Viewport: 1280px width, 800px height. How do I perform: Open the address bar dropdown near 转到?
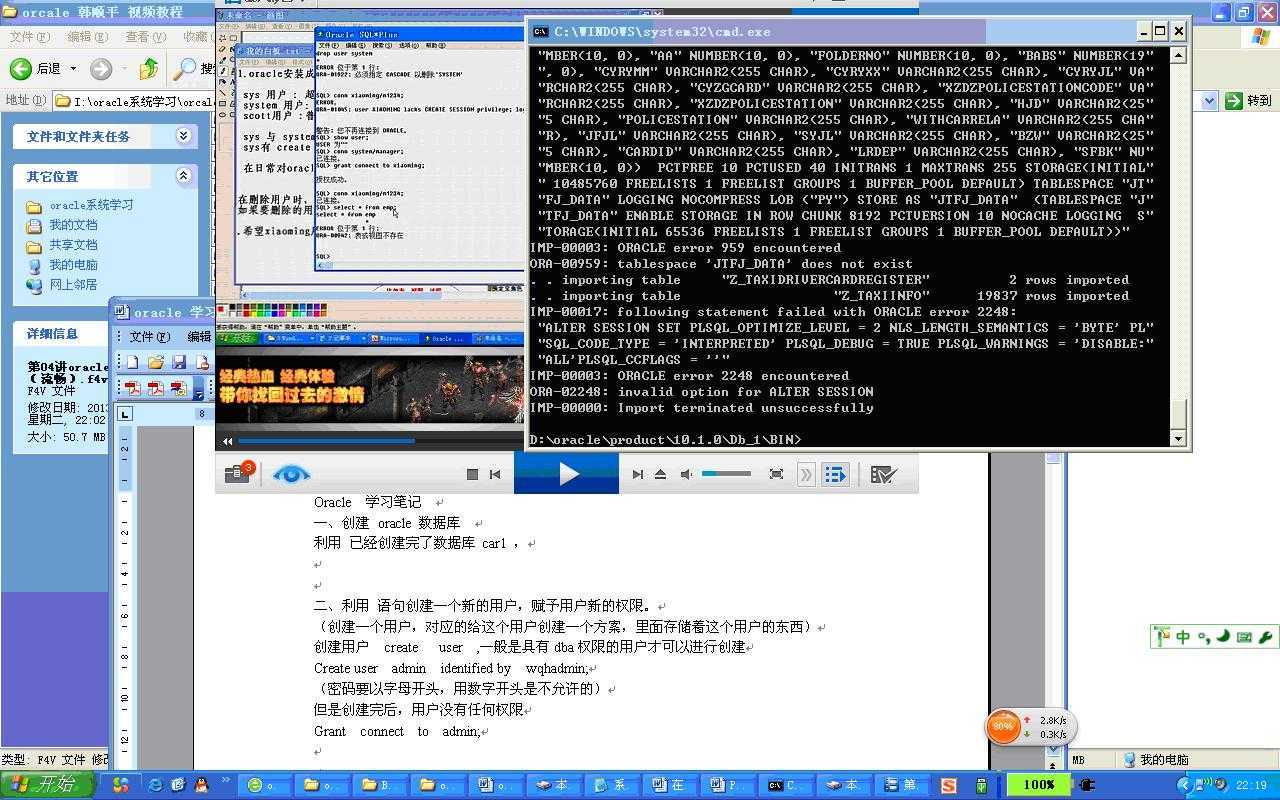(x=1209, y=100)
